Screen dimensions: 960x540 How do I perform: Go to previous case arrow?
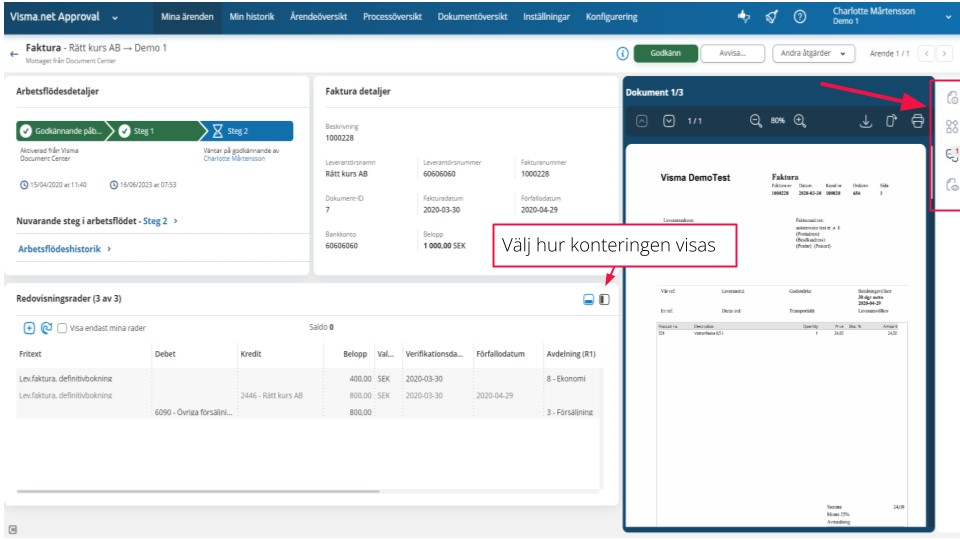(927, 54)
